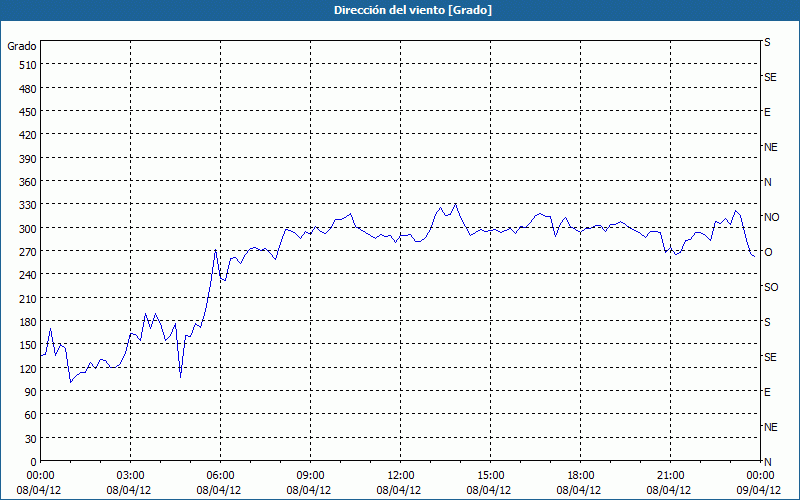
Task: Click the 09/04/12 date label
Action: click(x=759, y=490)
